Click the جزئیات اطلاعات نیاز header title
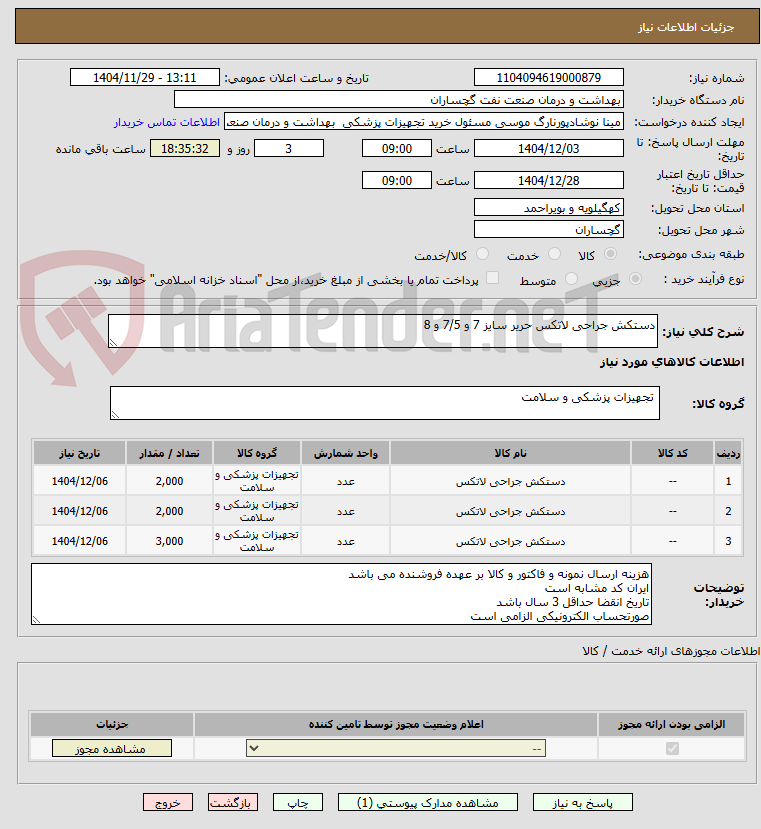Viewport: 761px width, 829px height. pyautogui.click(x=685, y=27)
